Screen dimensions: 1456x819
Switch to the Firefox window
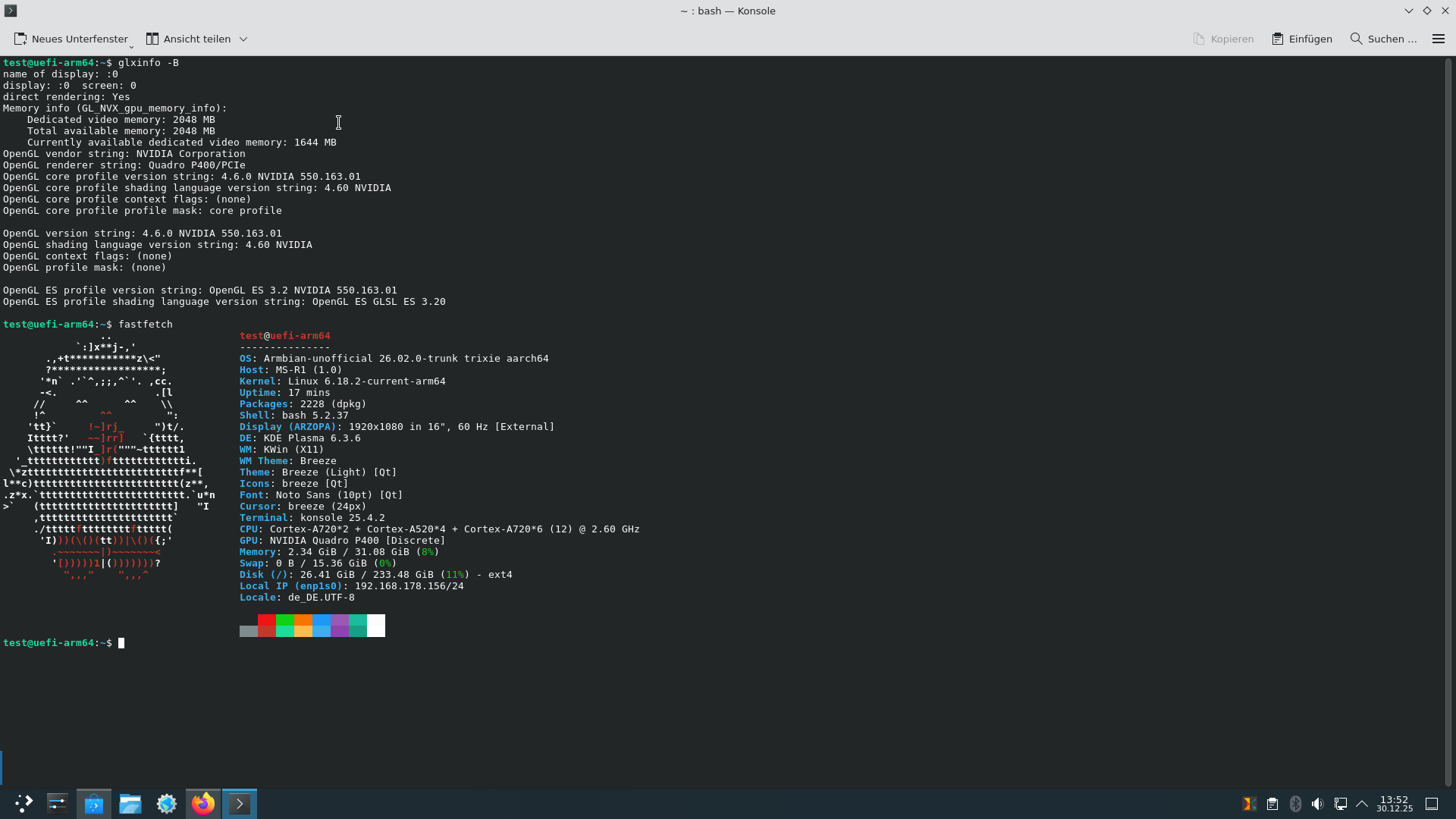[203, 803]
